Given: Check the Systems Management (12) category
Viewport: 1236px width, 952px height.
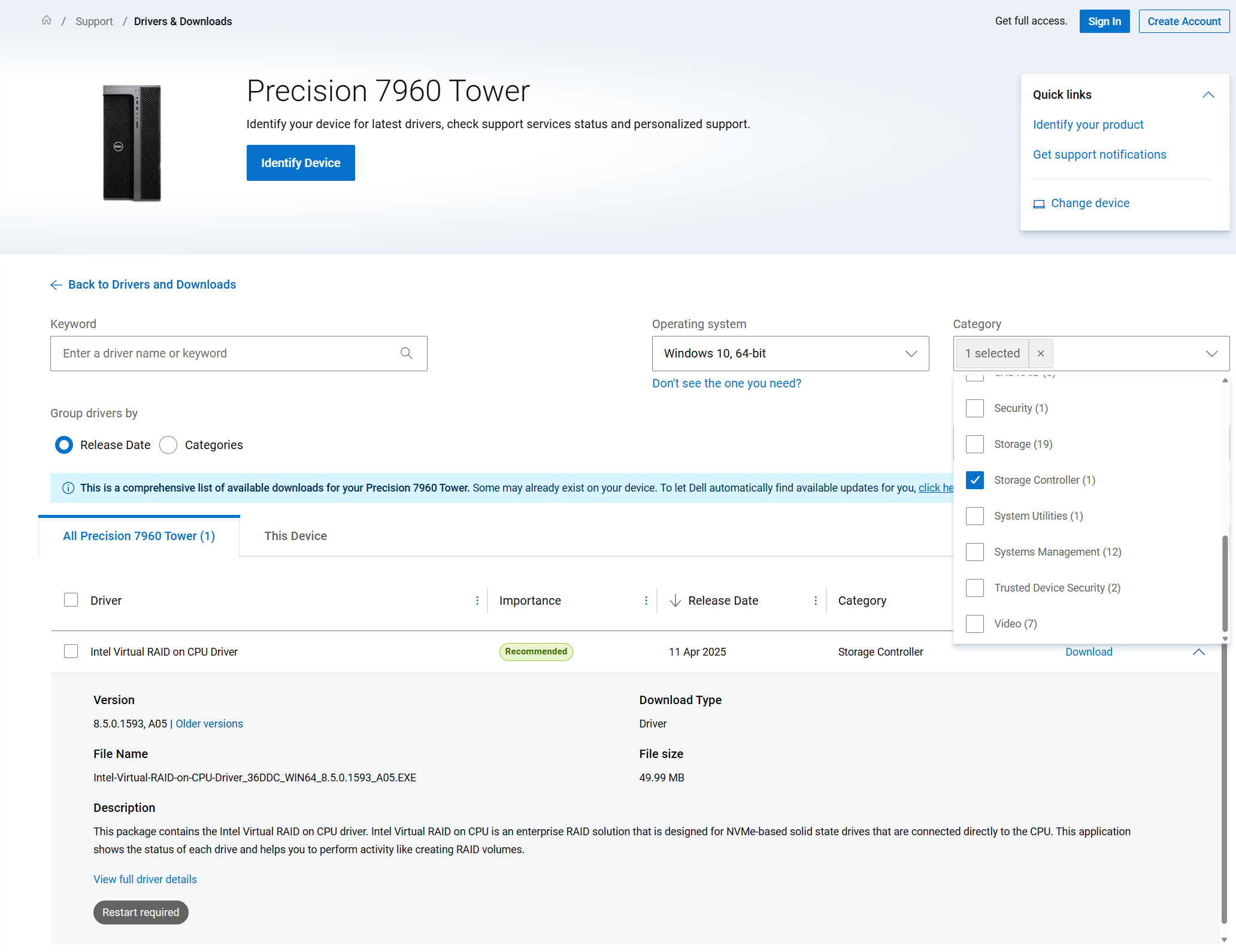Looking at the screenshot, I should tap(975, 552).
